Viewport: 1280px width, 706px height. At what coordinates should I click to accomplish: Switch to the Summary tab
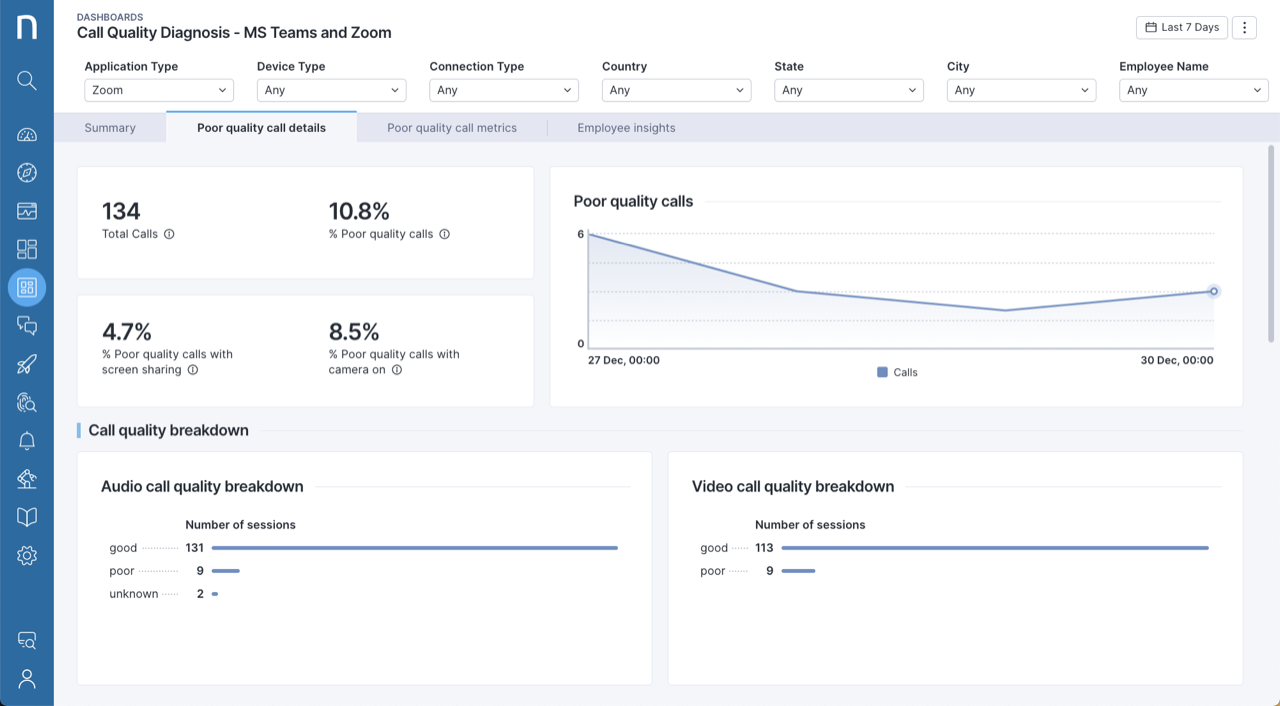point(110,128)
